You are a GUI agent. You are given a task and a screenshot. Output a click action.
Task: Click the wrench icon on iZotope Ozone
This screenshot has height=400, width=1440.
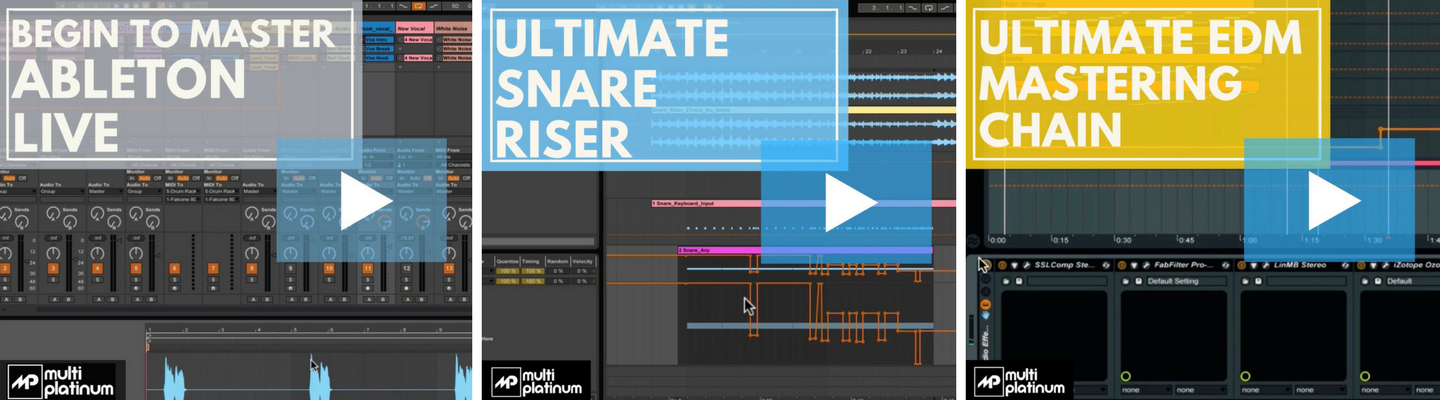(x=1385, y=265)
